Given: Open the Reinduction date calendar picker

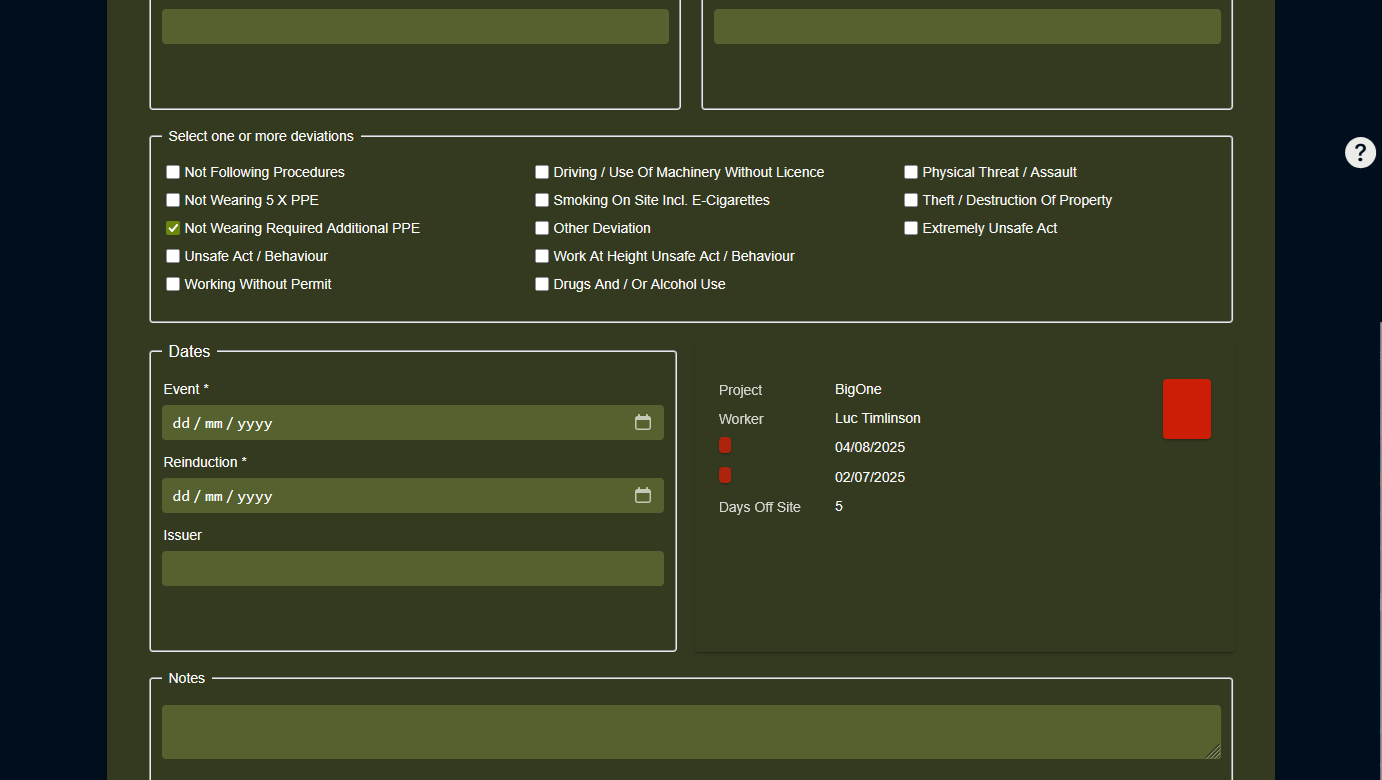Looking at the screenshot, I should click(x=643, y=495).
